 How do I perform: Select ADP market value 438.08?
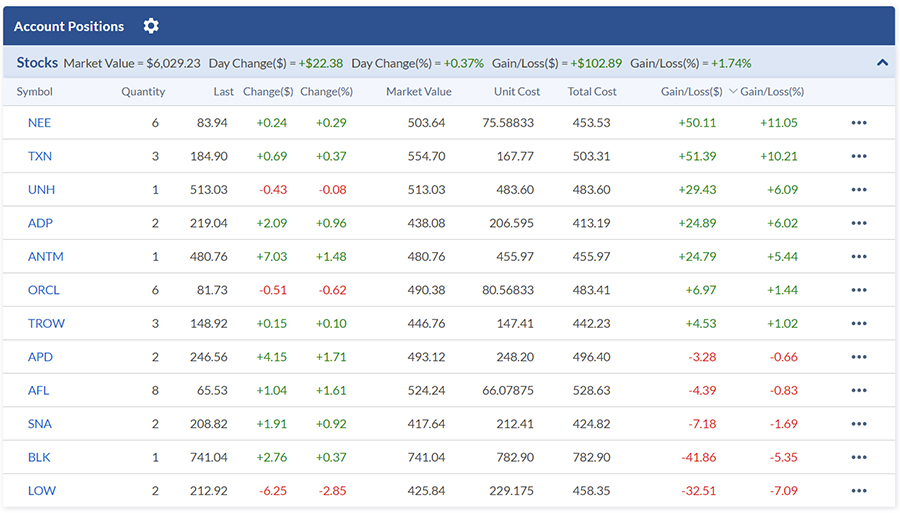click(x=426, y=223)
